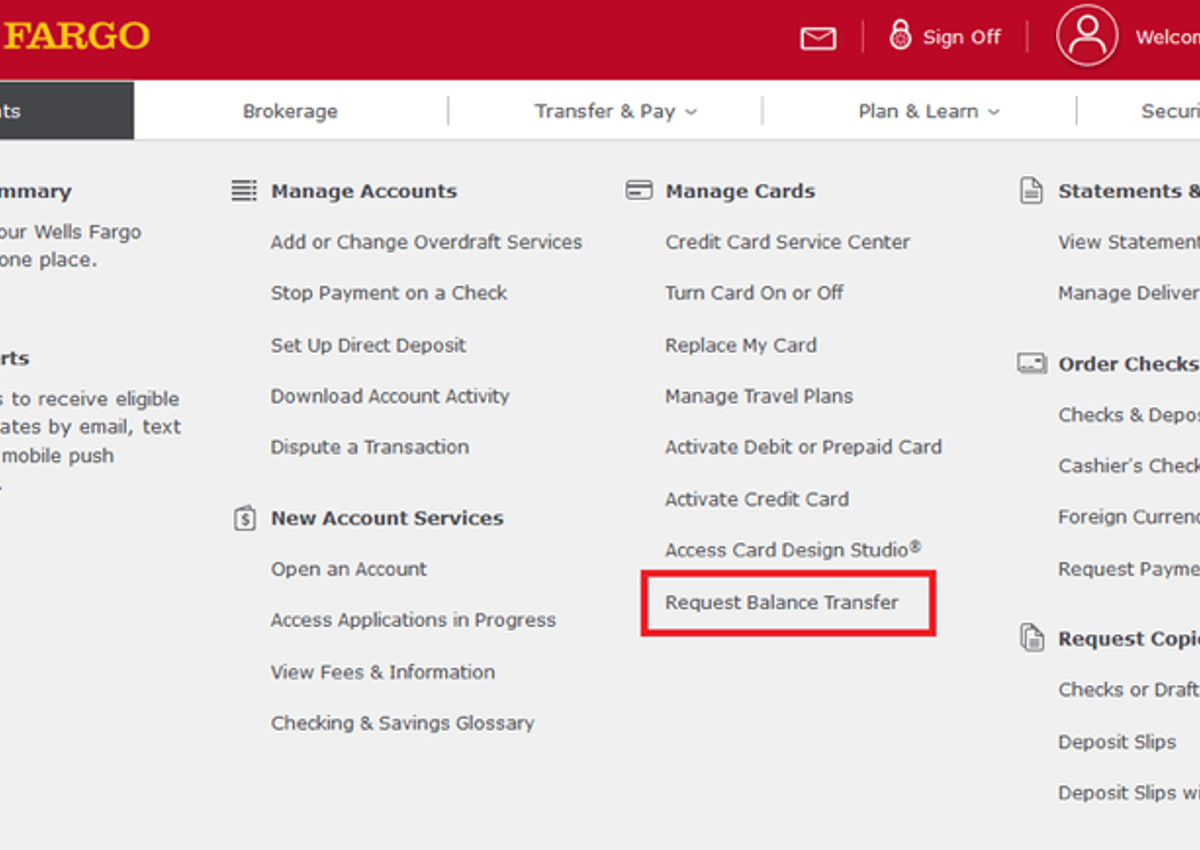Viewport: 1200px width, 850px height.
Task: Open the user profile avatar icon
Action: (1086, 36)
